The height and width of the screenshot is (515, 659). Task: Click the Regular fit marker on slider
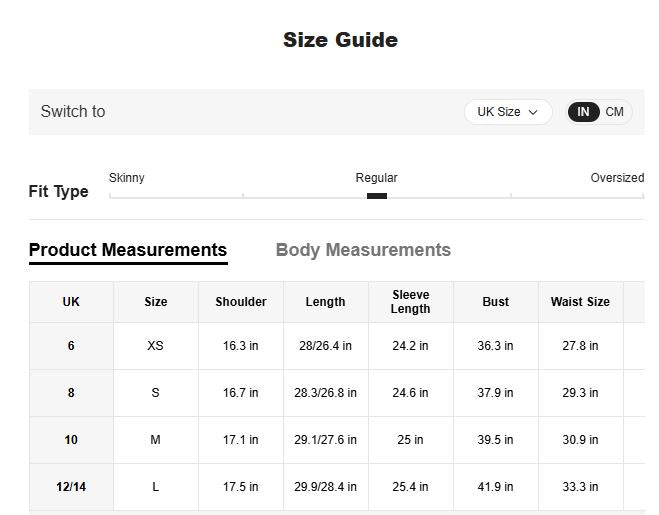coord(377,196)
